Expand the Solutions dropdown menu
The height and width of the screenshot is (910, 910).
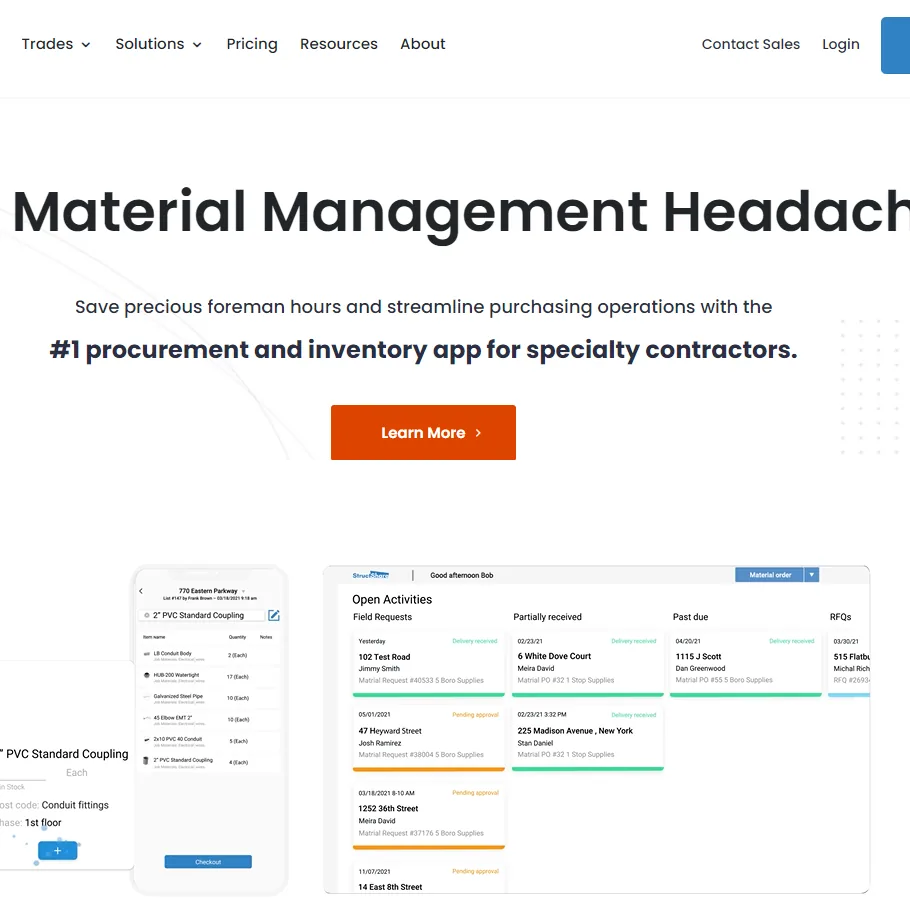point(158,44)
